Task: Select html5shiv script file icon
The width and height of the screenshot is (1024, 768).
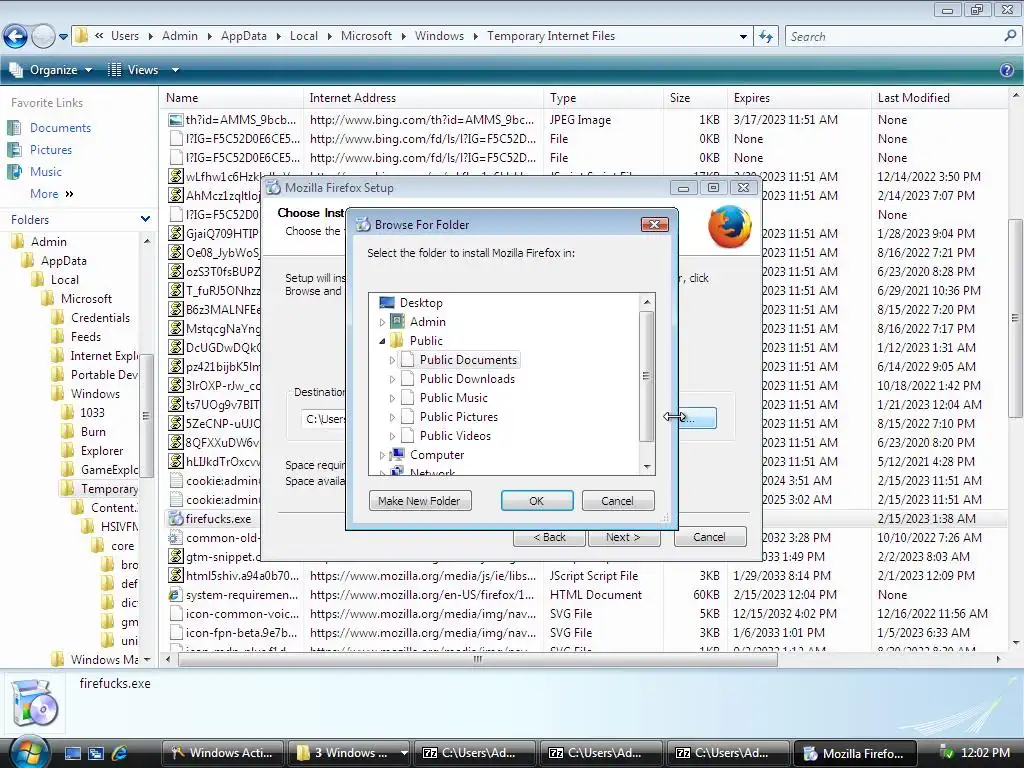Action: (175, 576)
